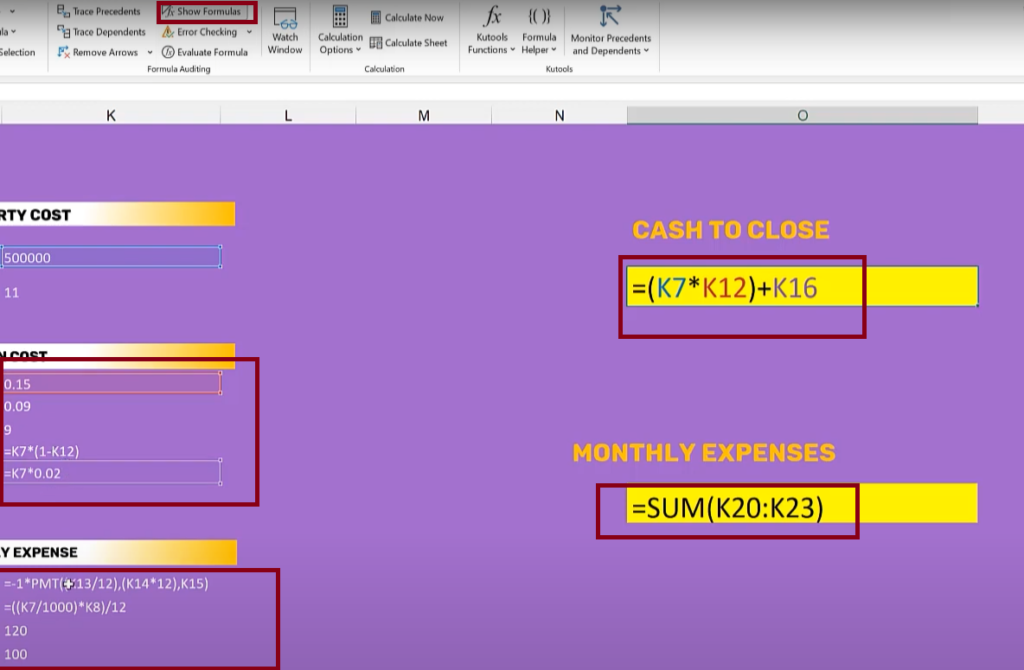Open Formula Helper menu

(x=539, y=31)
